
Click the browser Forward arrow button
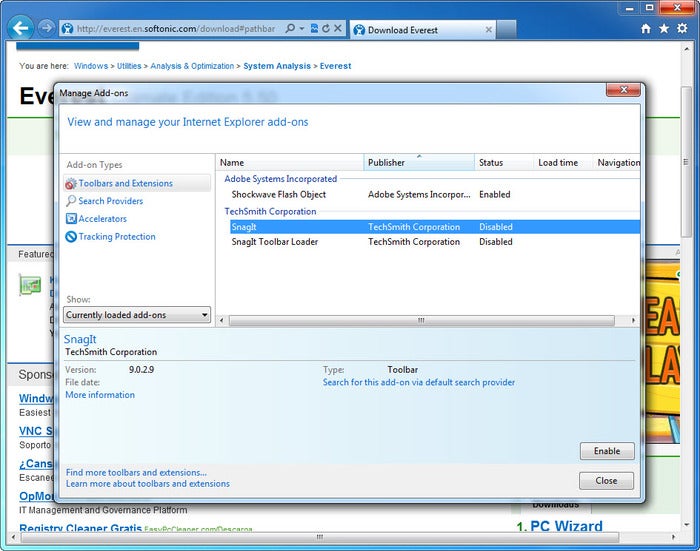click(x=46, y=28)
